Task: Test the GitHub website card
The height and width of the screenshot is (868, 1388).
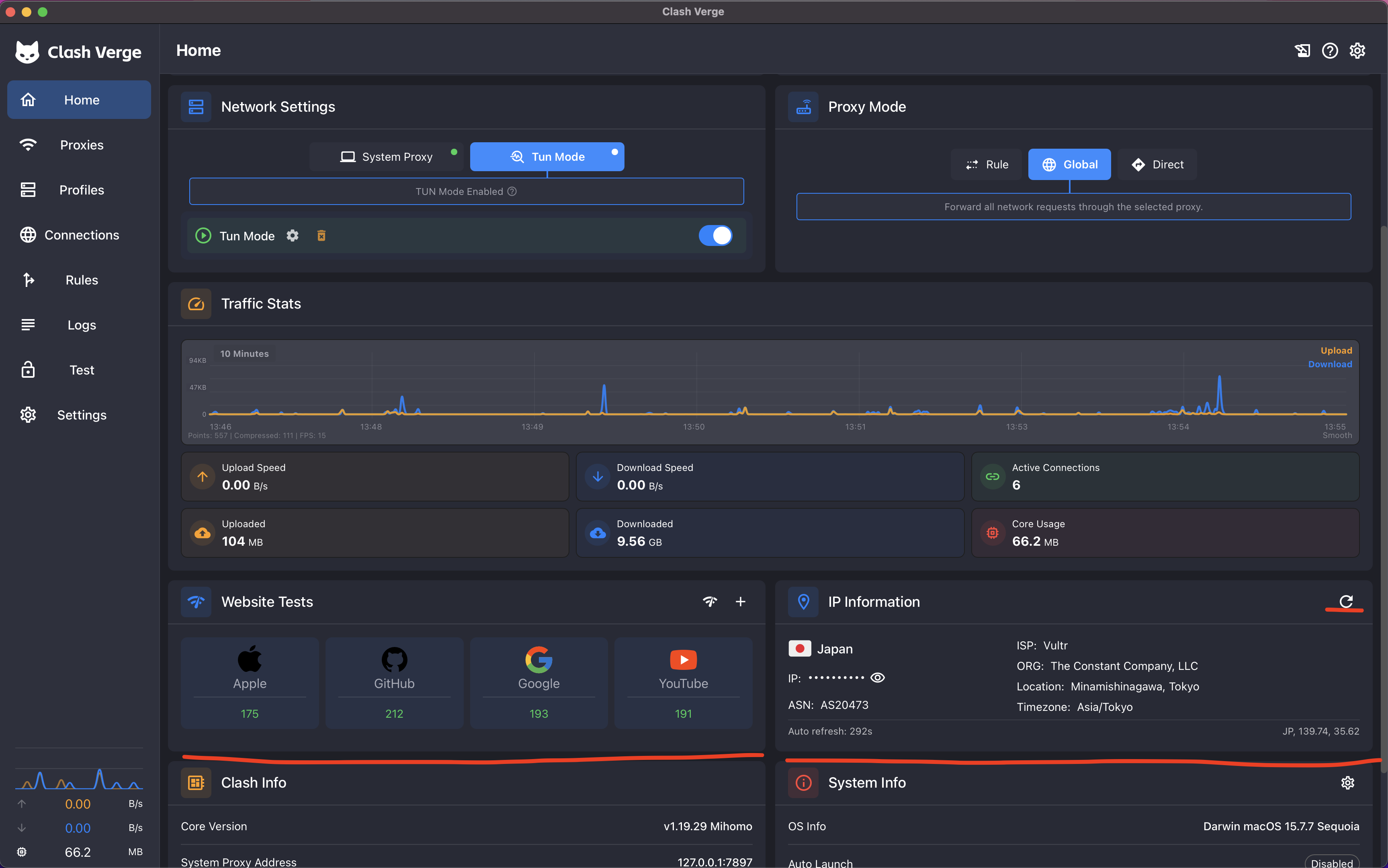Action: pyautogui.click(x=394, y=683)
